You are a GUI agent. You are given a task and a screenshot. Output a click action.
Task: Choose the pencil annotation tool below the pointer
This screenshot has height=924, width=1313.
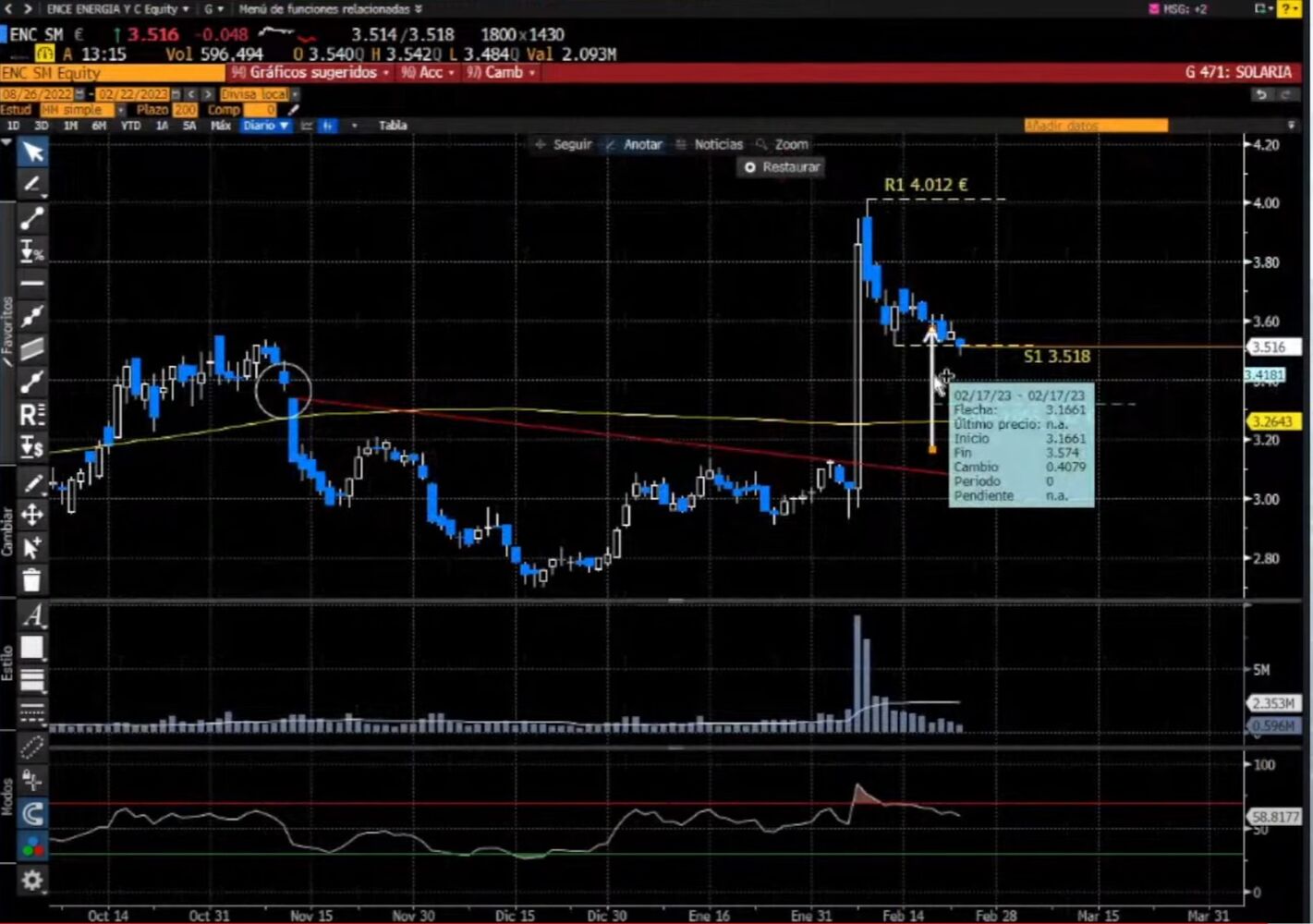[32, 184]
